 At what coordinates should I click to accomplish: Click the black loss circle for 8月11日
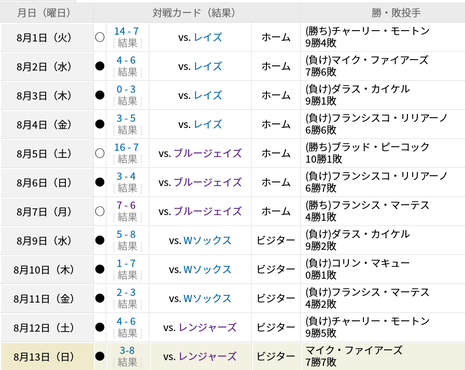click(100, 298)
